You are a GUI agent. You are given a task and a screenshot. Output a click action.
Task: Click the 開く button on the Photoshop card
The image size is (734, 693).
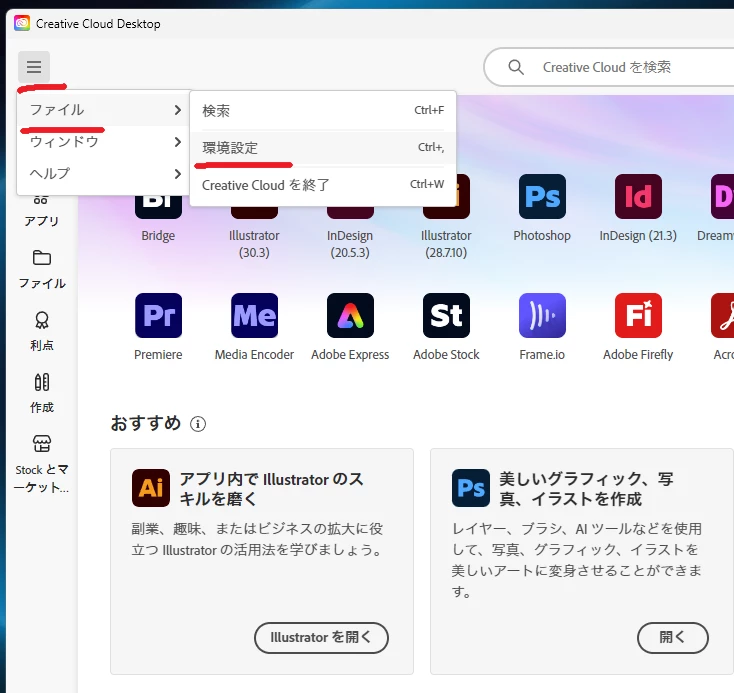pos(672,637)
